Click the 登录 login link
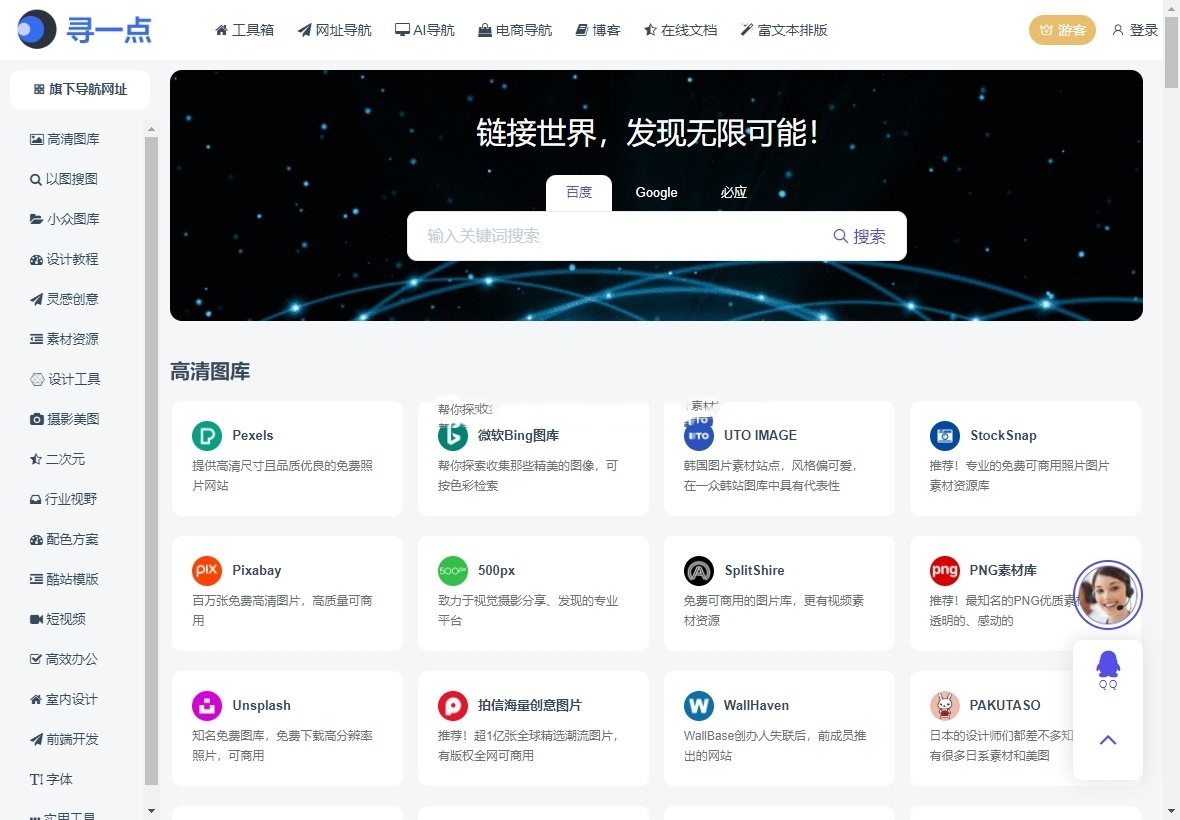 (1135, 30)
